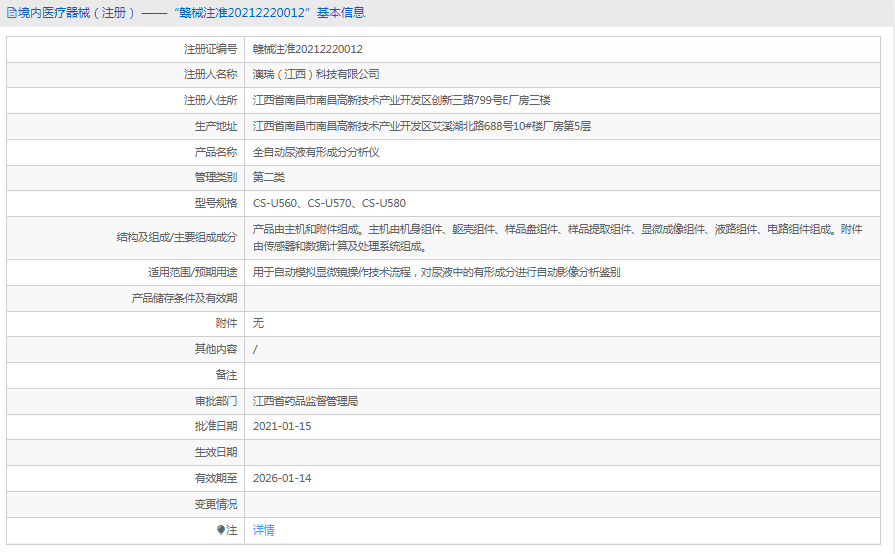Click the 其他内容 label
The width and height of the screenshot is (895, 554).
pyautogui.click(x=216, y=349)
